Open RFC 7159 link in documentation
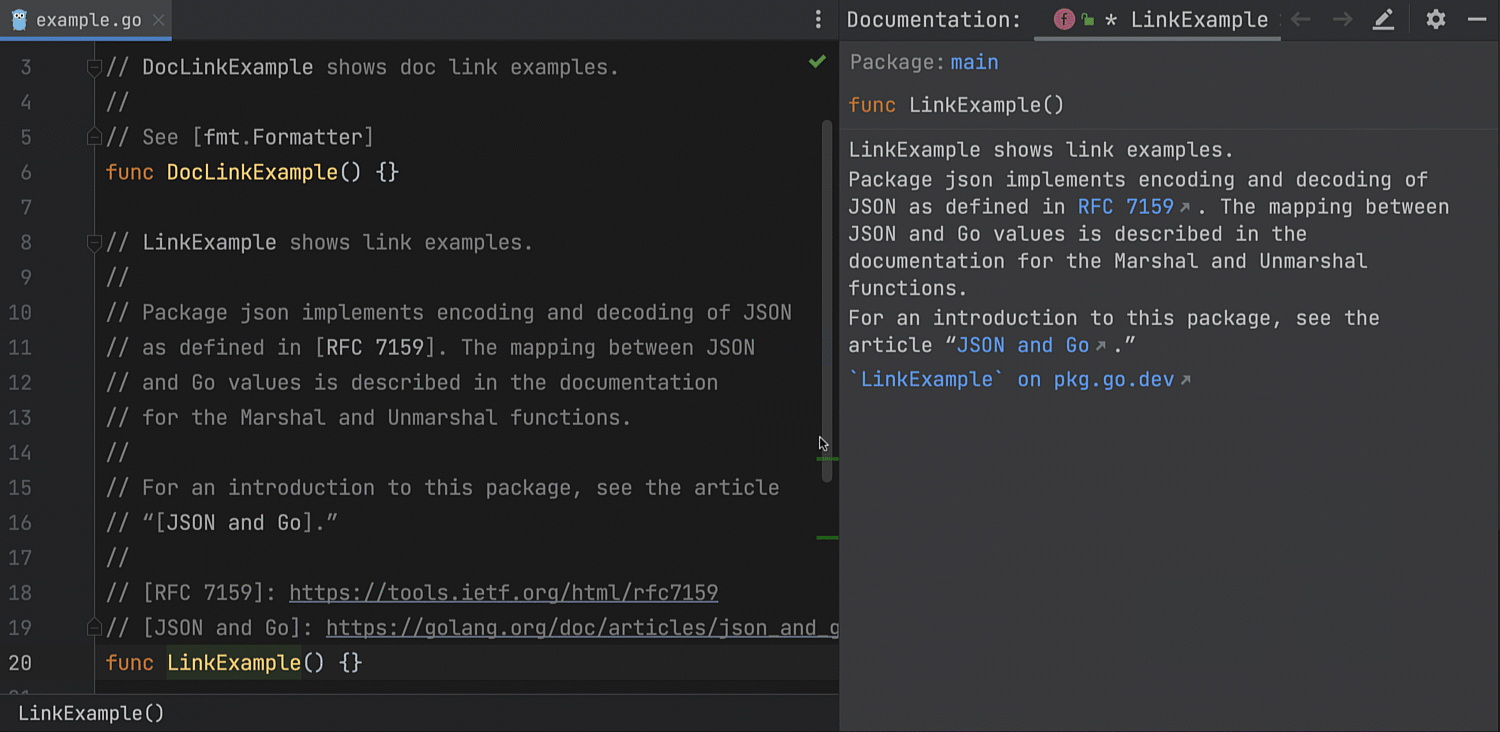Screen dimensions: 1500x732 1125,207
